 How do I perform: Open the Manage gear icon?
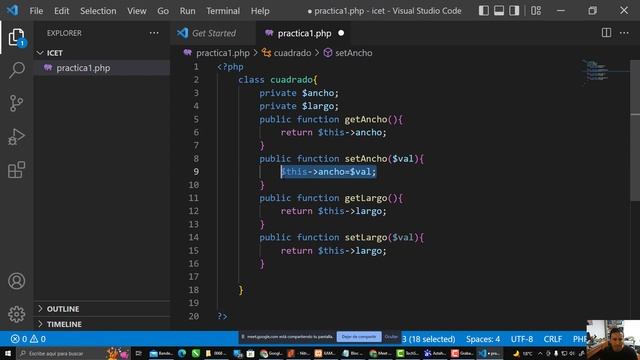16,314
